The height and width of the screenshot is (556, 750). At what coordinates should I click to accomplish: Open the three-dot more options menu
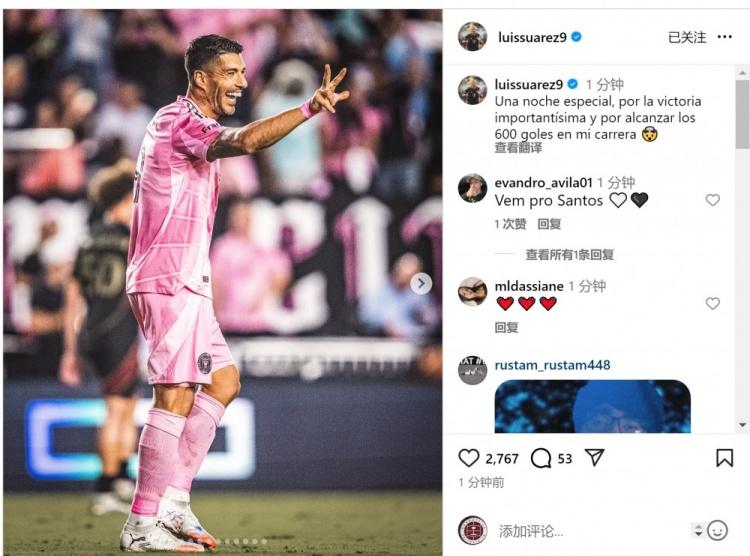pyautogui.click(x=725, y=37)
